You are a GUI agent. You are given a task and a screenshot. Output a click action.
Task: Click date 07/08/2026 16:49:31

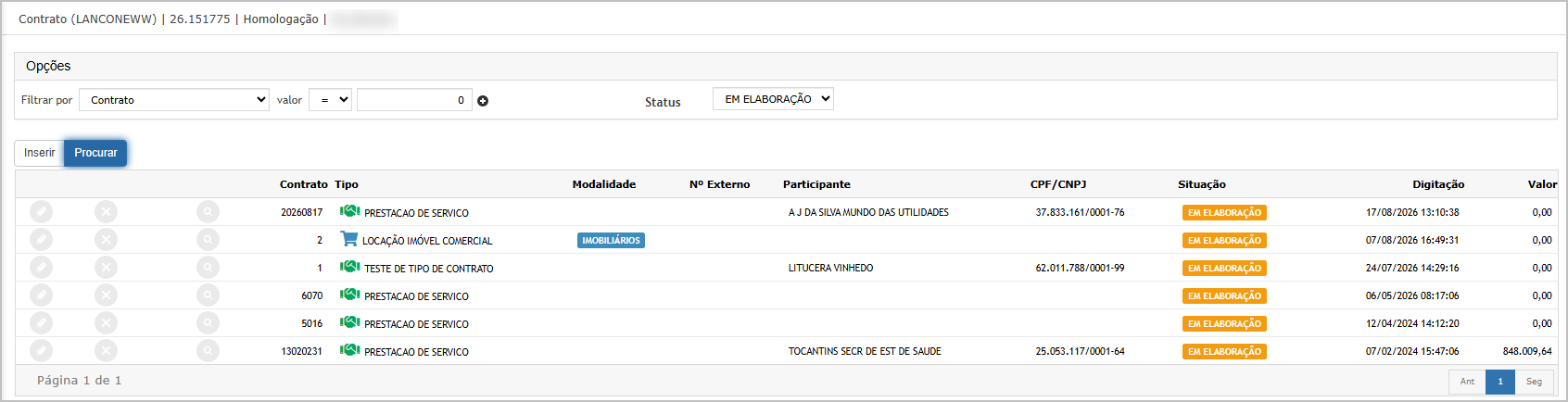point(1412,240)
